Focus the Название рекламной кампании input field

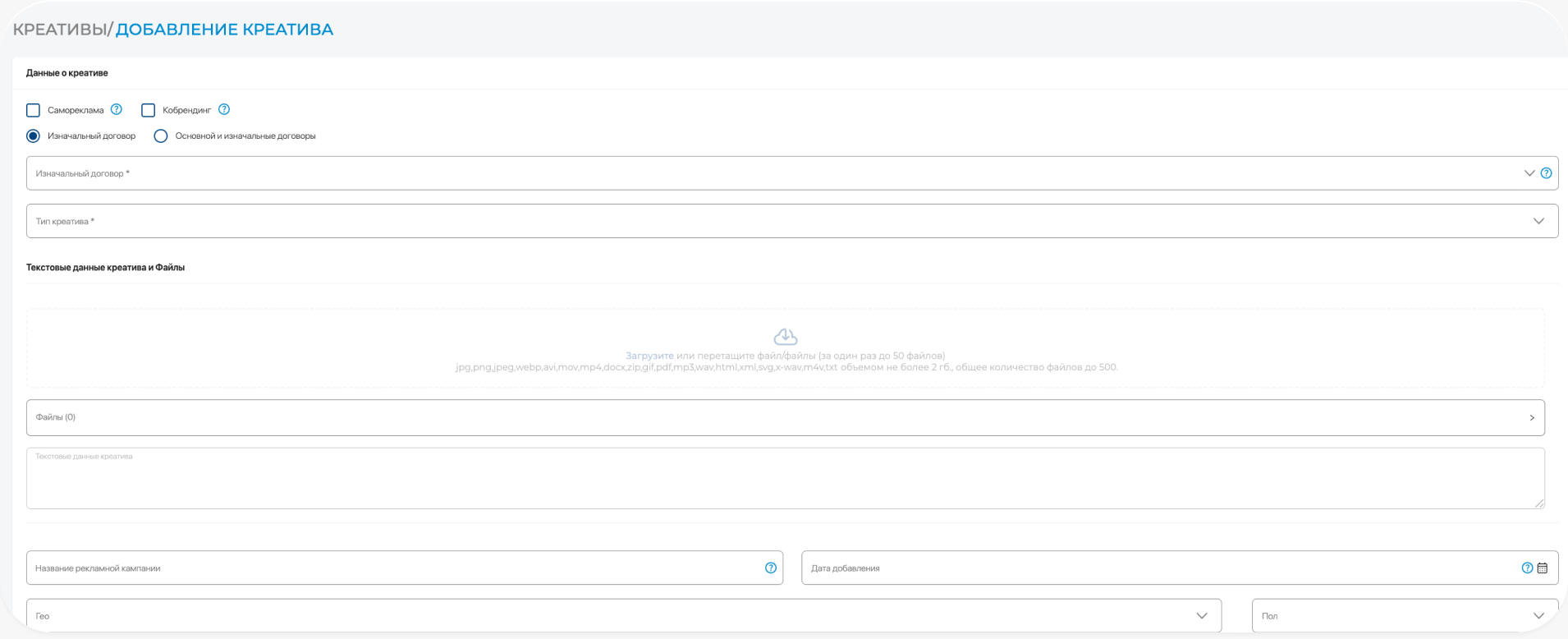point(394,568)
